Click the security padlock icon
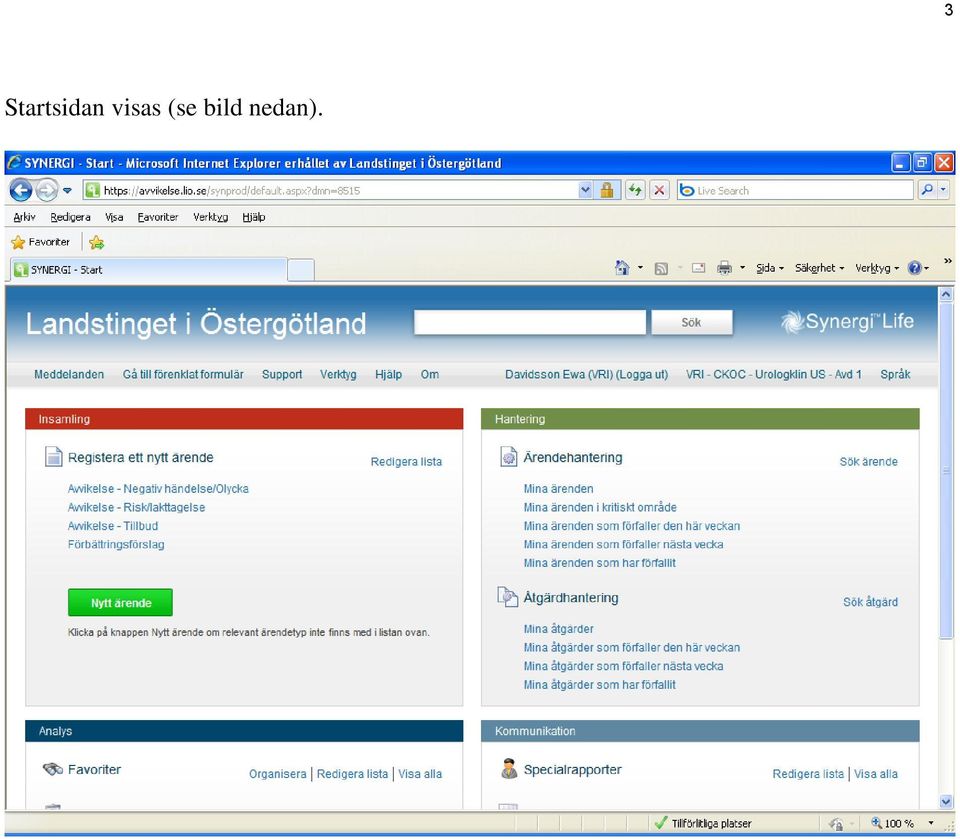Image resolution: width=960 pixels, height=839 pixels. coord(607,190)
